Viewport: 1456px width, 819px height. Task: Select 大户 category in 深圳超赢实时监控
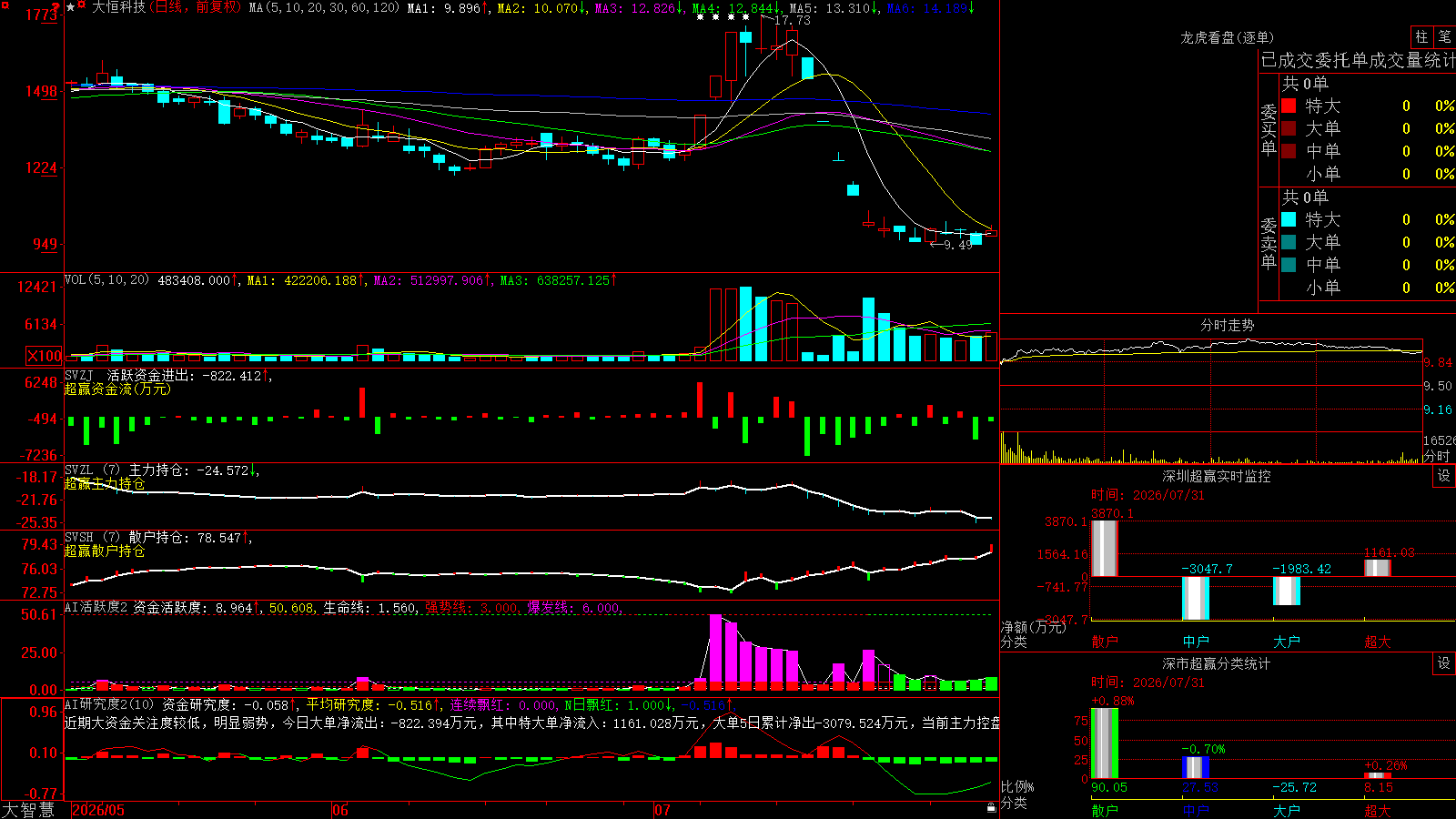coord(1287,642)
